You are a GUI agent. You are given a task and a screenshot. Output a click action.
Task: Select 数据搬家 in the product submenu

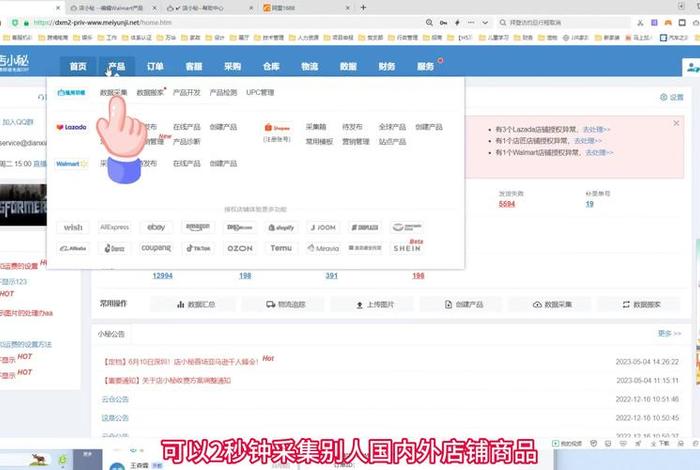[150, 92]
